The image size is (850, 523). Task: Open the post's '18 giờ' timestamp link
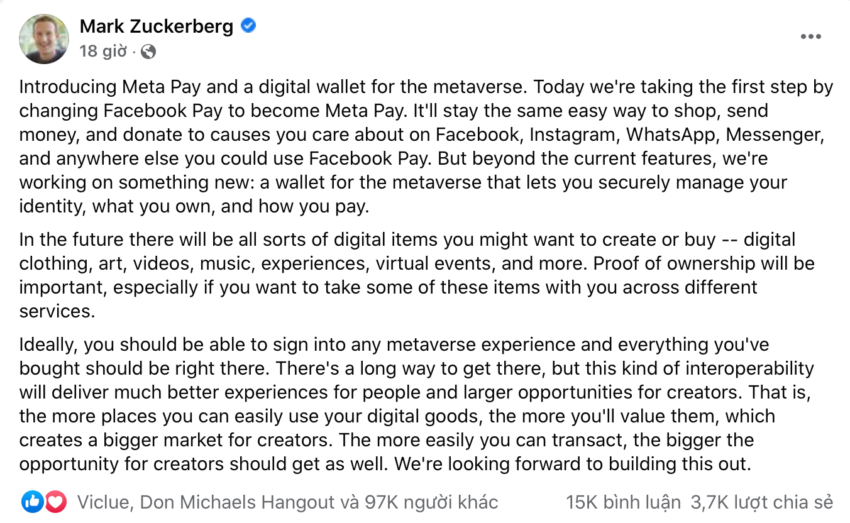click(103, 51)
